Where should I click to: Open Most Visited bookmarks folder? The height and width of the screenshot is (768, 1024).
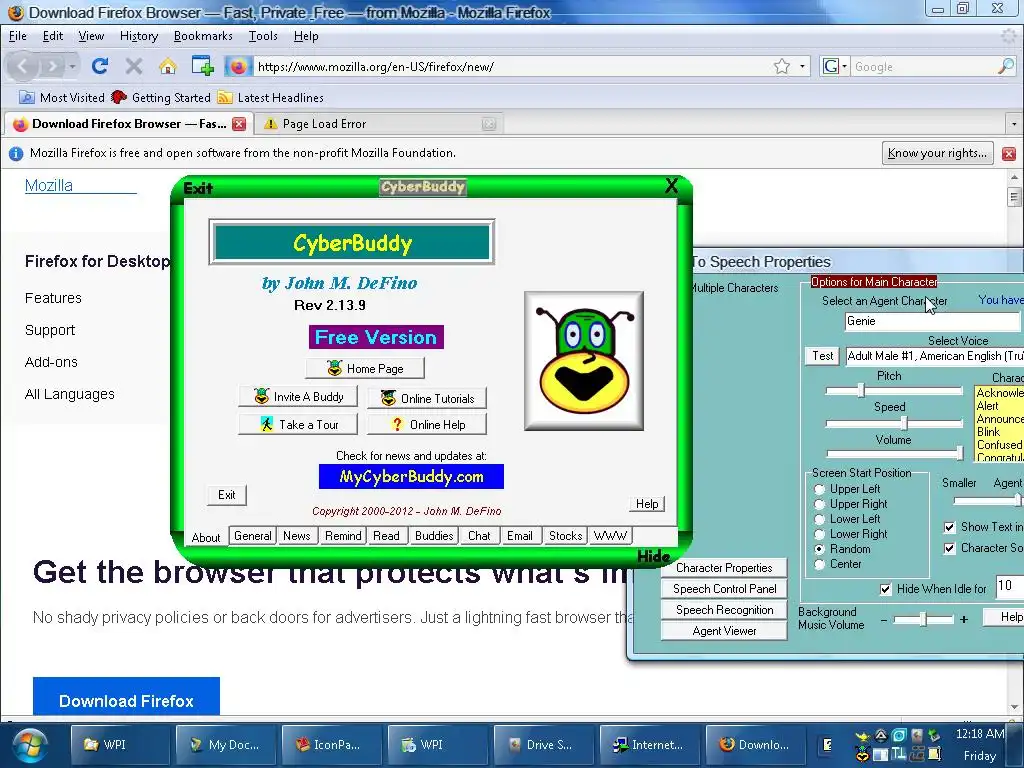tap(61, 97)
